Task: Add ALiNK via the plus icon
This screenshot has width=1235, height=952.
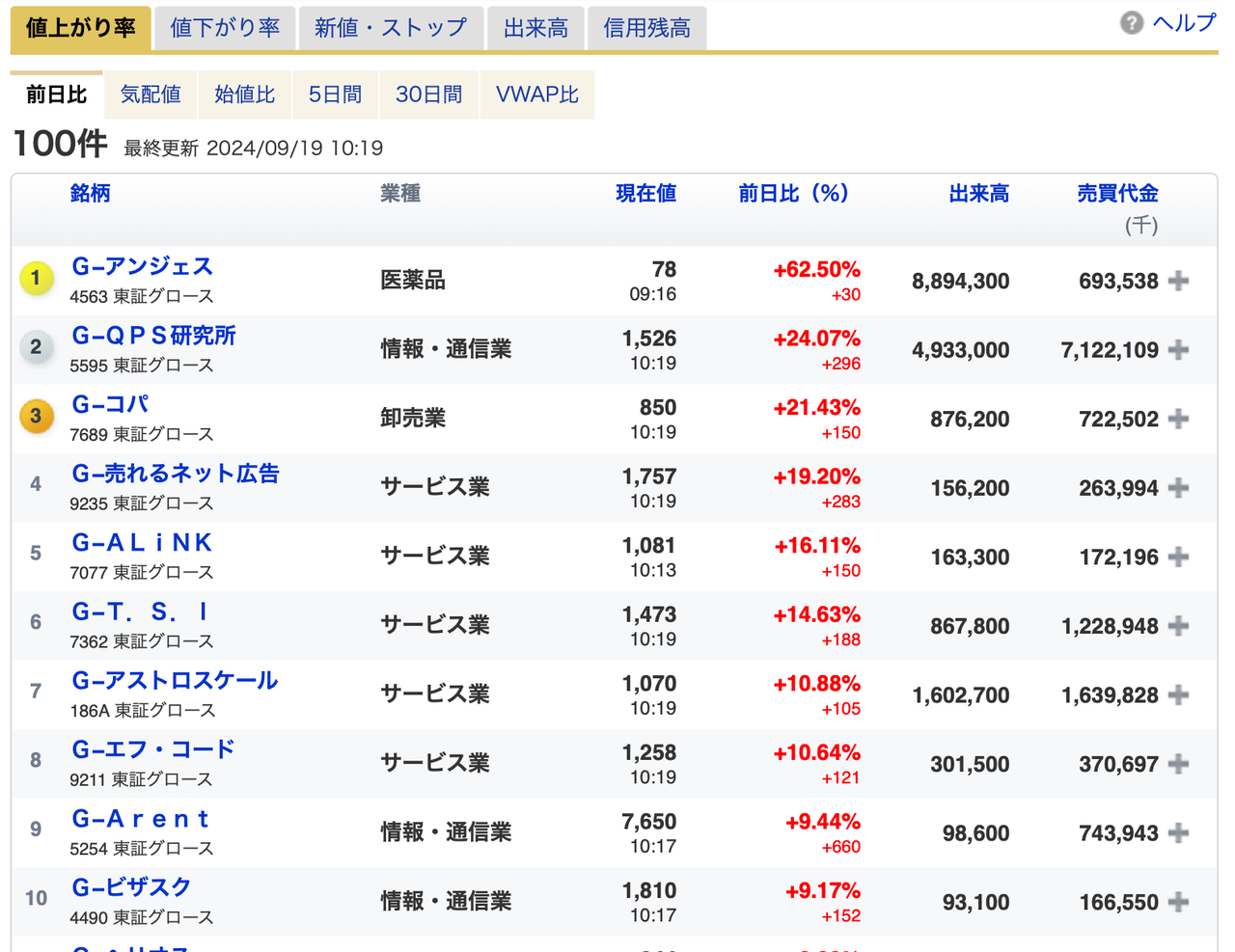Action: [x=1178, y=557]
